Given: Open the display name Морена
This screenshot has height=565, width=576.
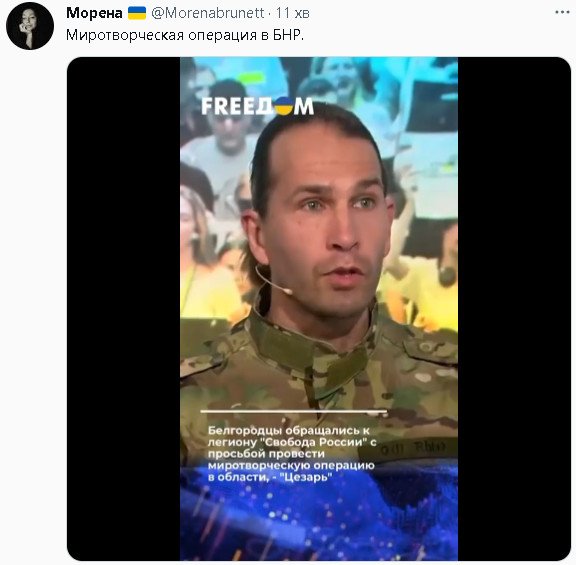Looking at the screenshot, I should point(94,13).
